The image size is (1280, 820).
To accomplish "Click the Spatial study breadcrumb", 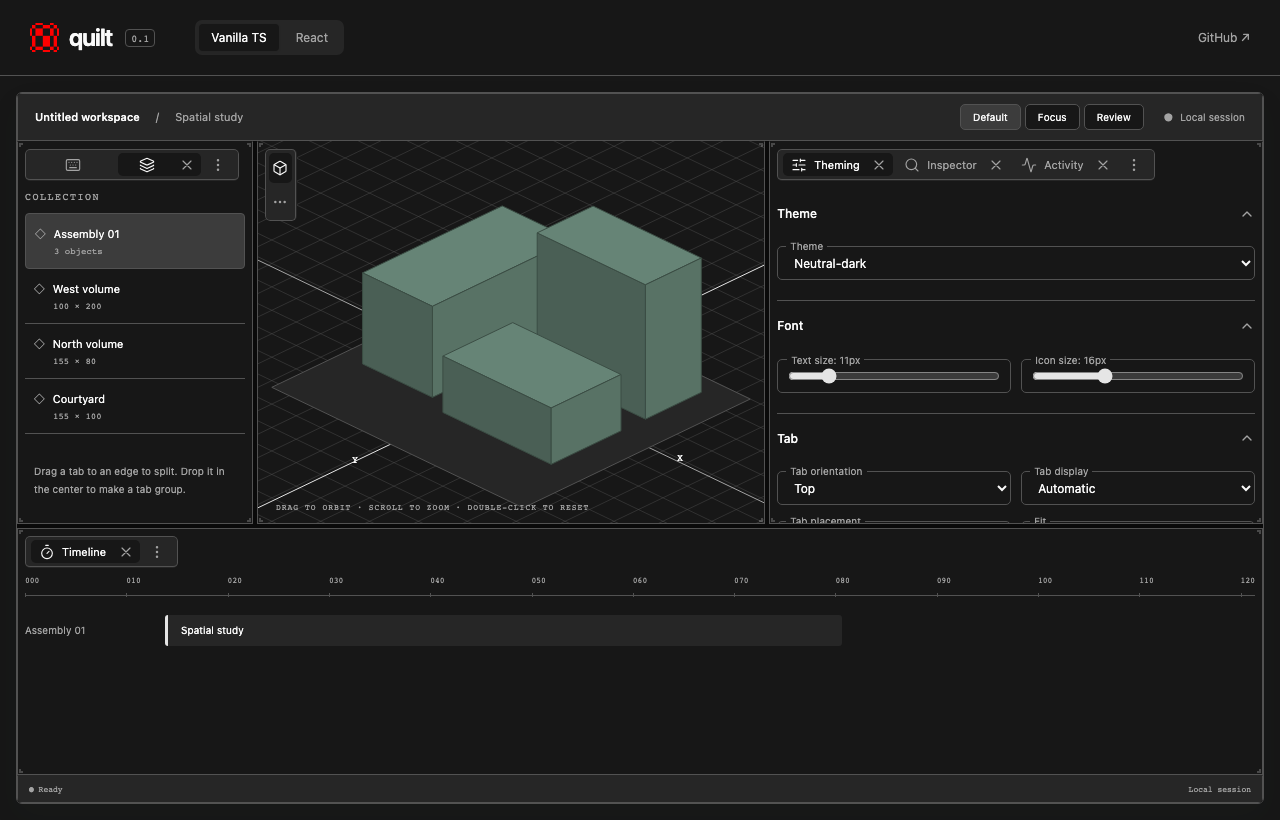I will click(x=209, y=117).
